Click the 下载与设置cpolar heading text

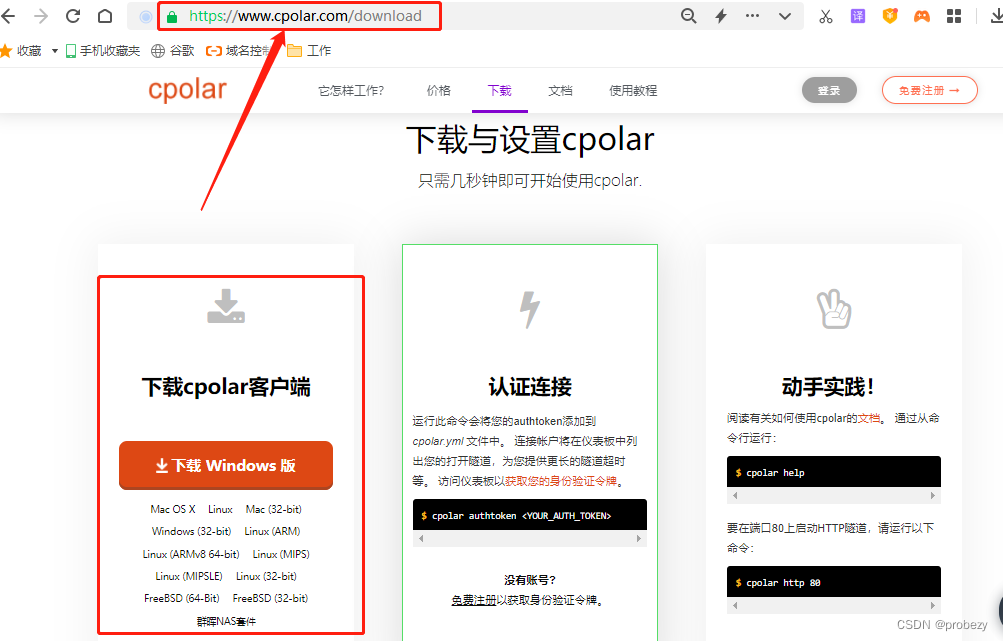(x=530, y=139)
